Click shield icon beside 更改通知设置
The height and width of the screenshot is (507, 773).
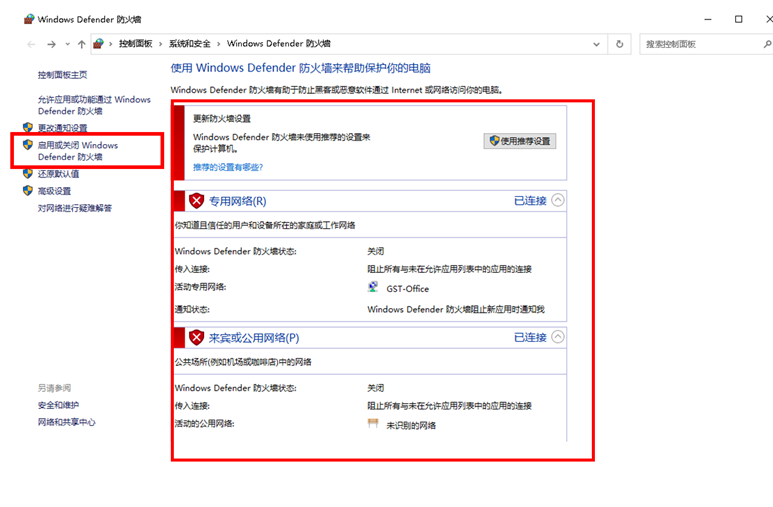tap(28, 127)
